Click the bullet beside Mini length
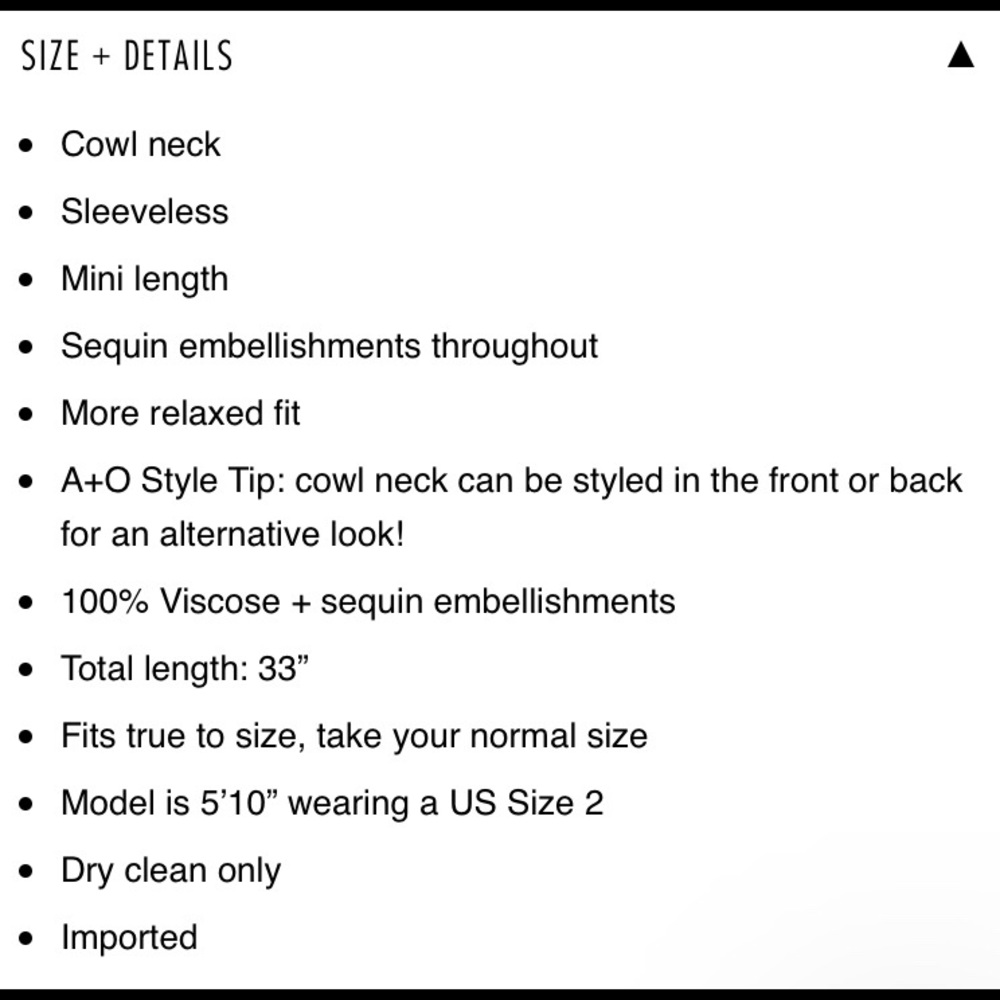 tap(26, 280)
